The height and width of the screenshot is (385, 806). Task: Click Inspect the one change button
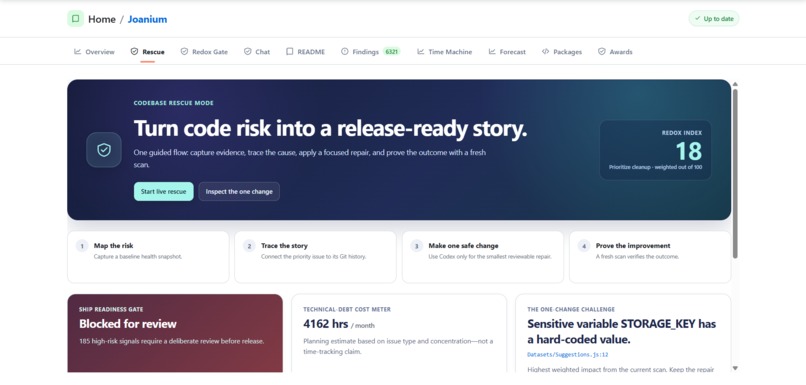click(x=239, y=191)
